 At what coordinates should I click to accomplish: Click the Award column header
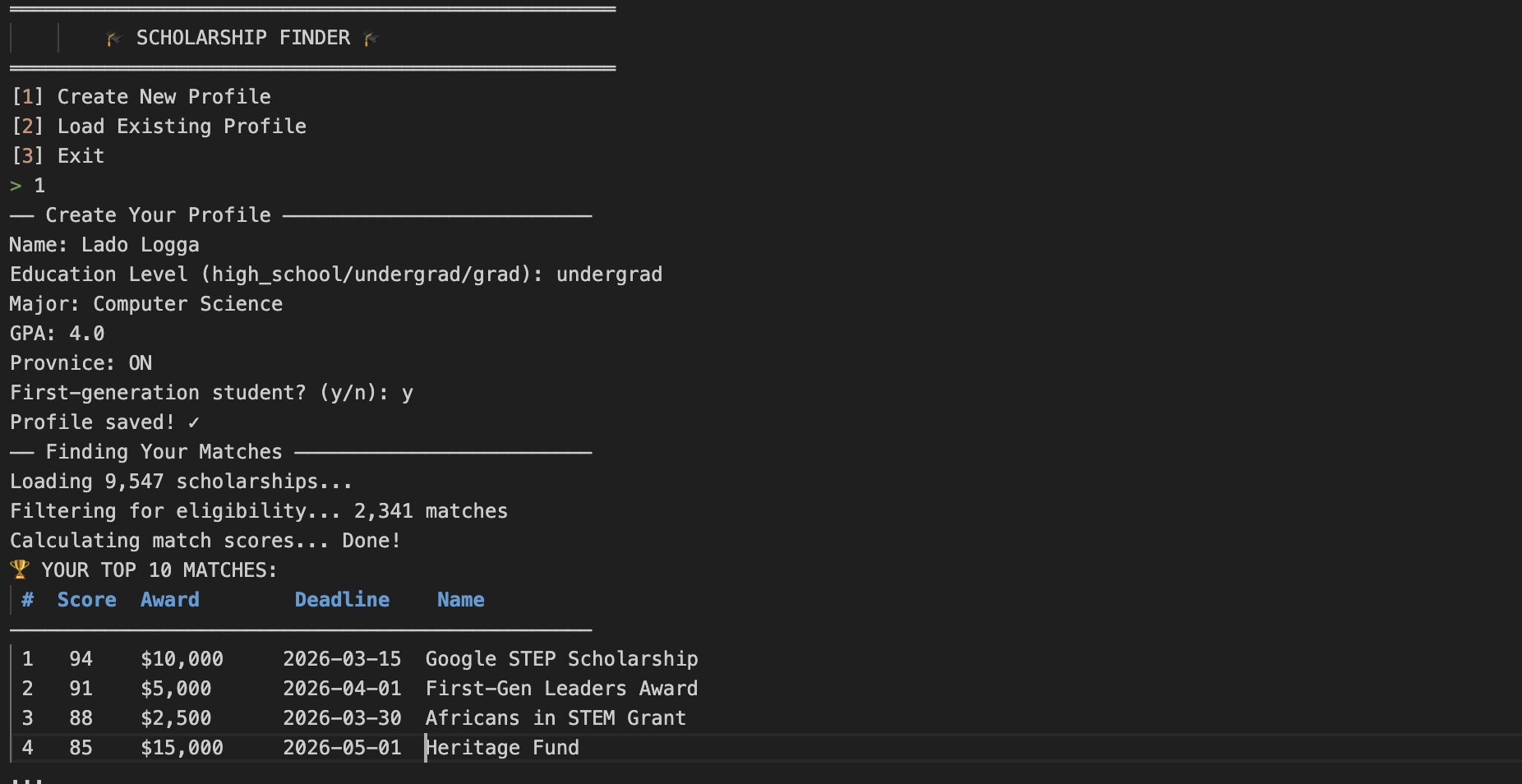pos(169,600)
